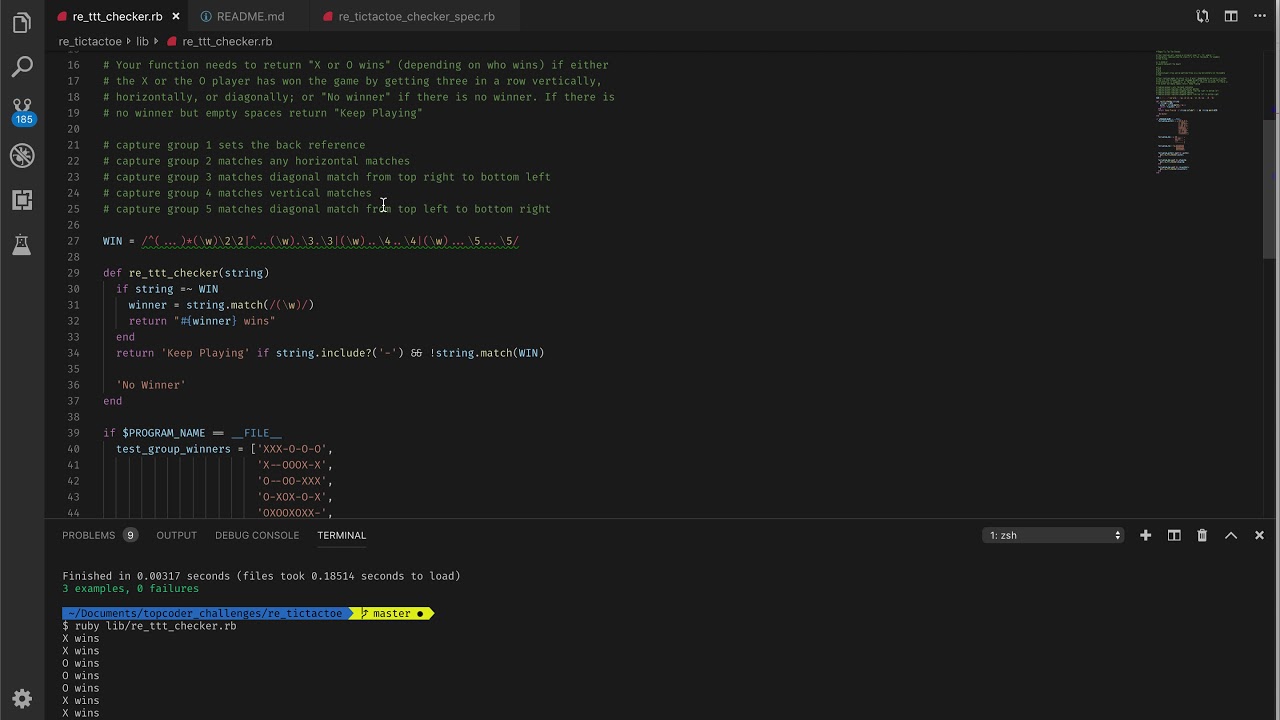Screen dimensions: 1280x720
Task: Click line number 27 in the gutter
Action: 74,241
